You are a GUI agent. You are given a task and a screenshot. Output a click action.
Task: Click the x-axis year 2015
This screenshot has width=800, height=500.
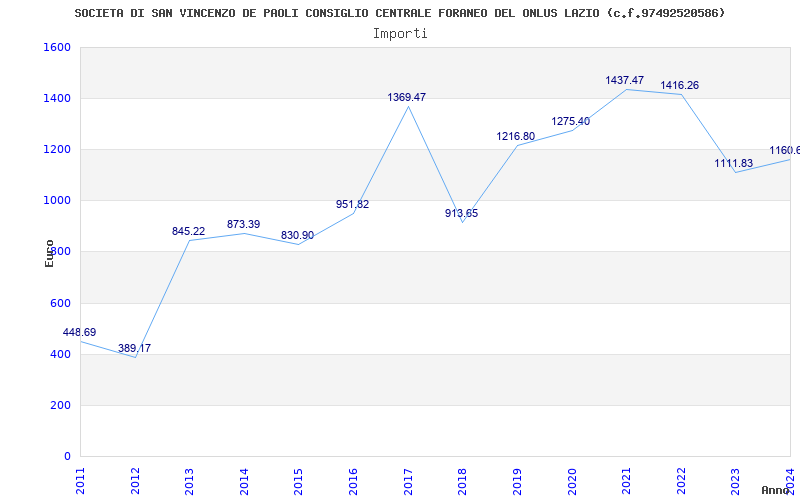coord(298,481)
